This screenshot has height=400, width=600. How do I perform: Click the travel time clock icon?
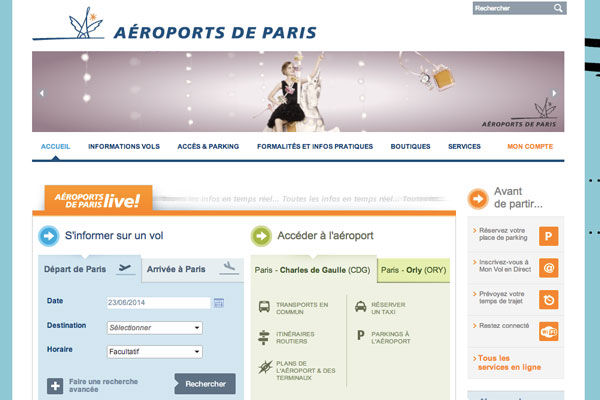pyautogui.click(x=548, y=300)
